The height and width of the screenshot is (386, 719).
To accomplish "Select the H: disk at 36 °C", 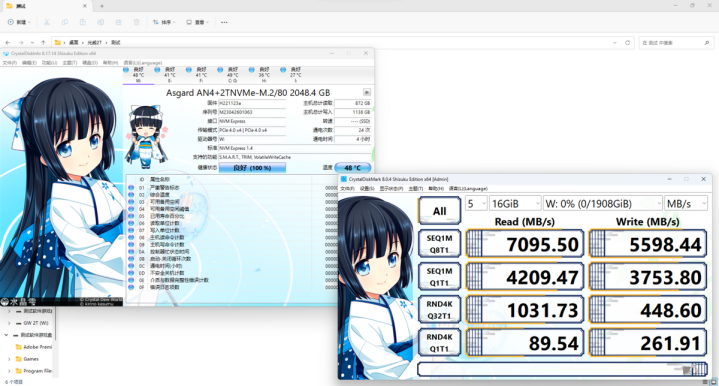I will (x=264, y=75).
